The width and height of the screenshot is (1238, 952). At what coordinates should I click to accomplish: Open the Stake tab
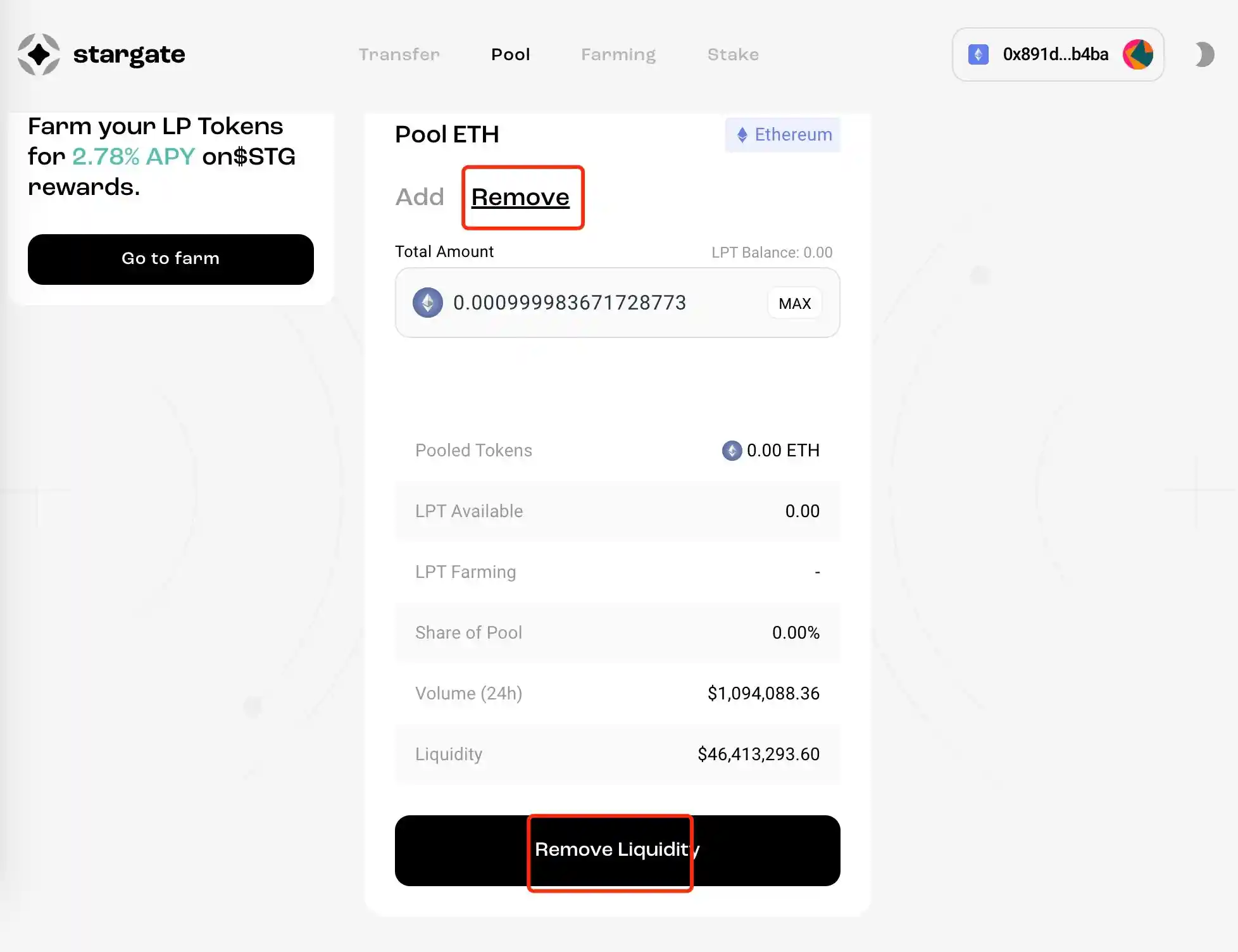[733, 54]
